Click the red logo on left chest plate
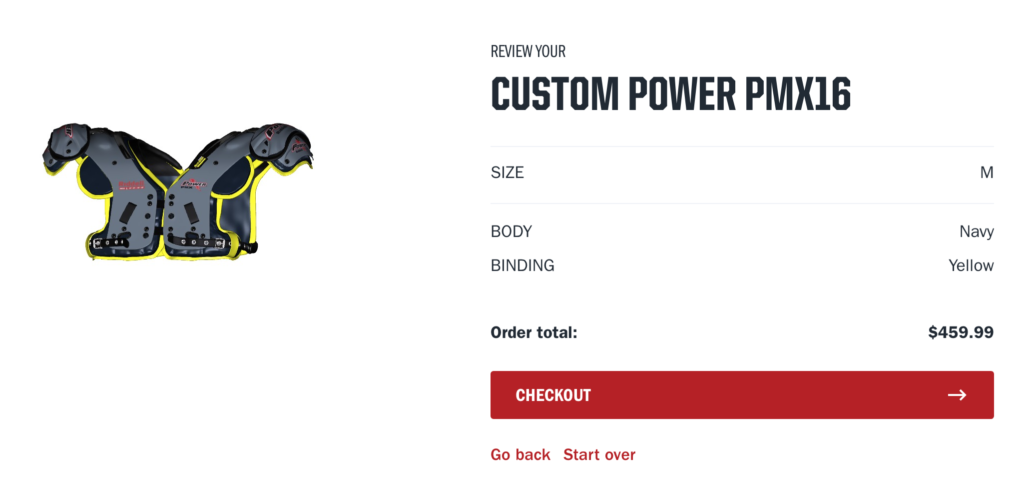 tap(131, 185)
